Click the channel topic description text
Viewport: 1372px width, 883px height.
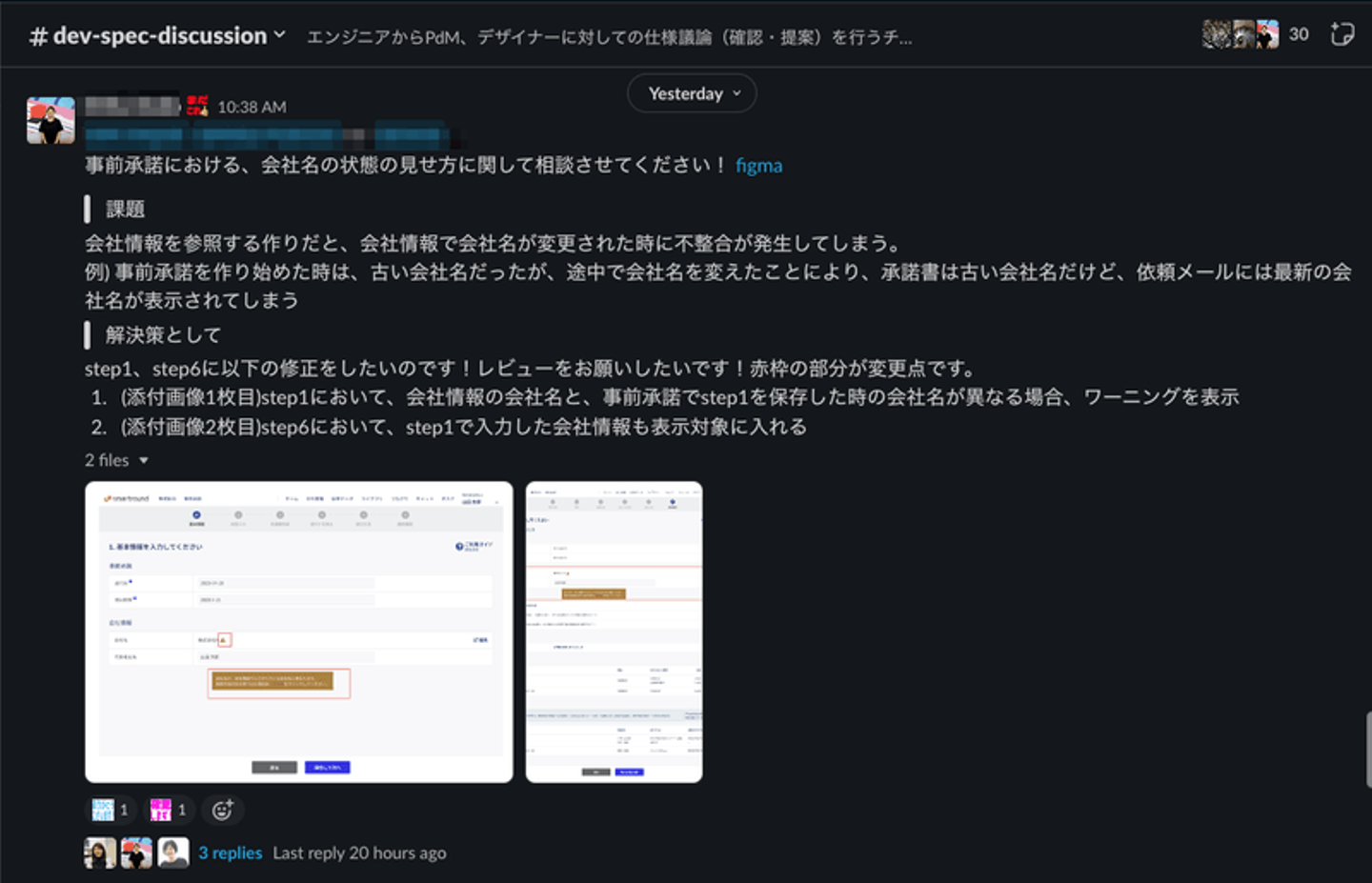click(x=609, y=37)
